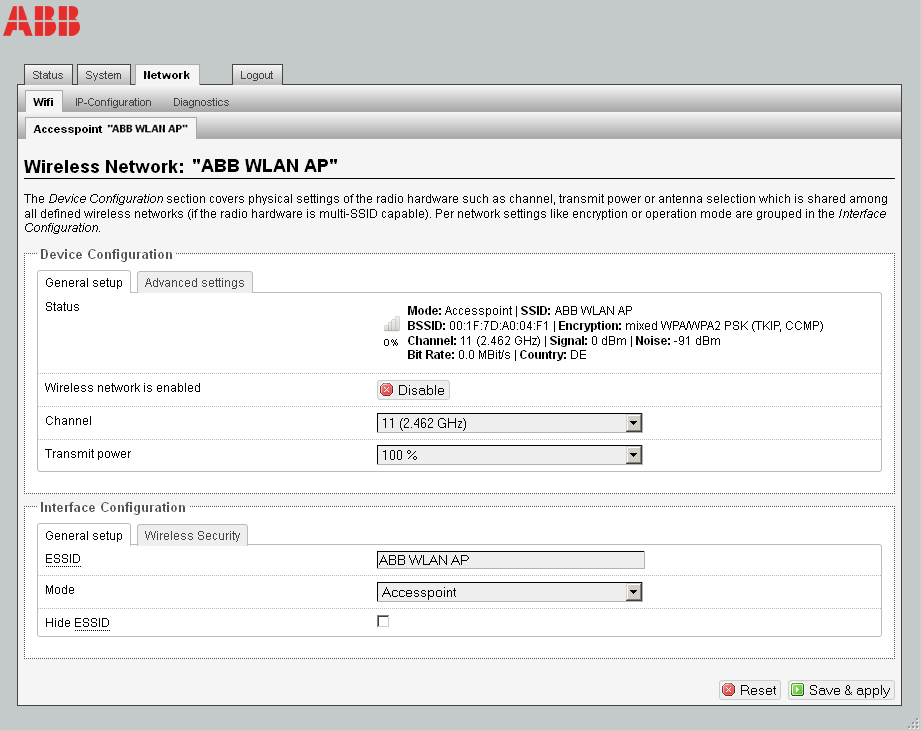Image resolution: width=922 pixels, height=731 pixels.
Task: Click the signal strength bars icon
Action: [392, 323]
